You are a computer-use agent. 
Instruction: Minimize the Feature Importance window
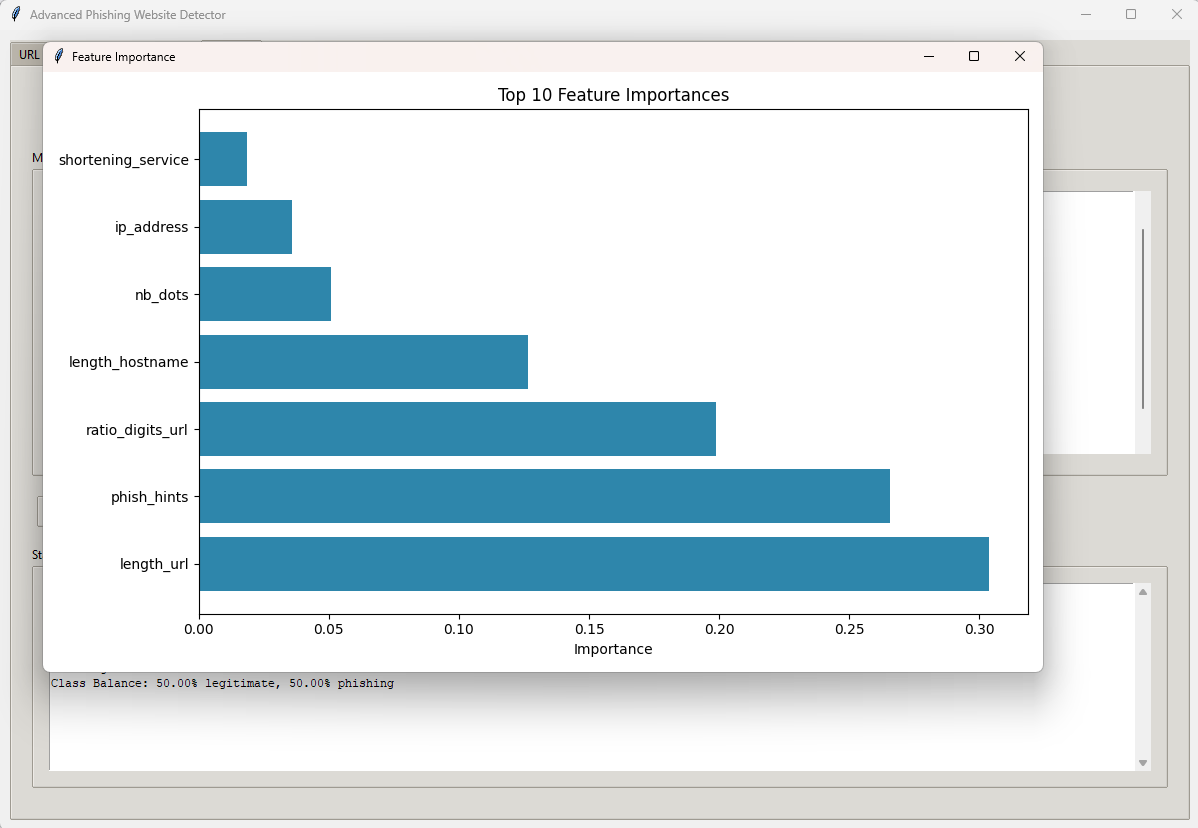coord(928,57)
